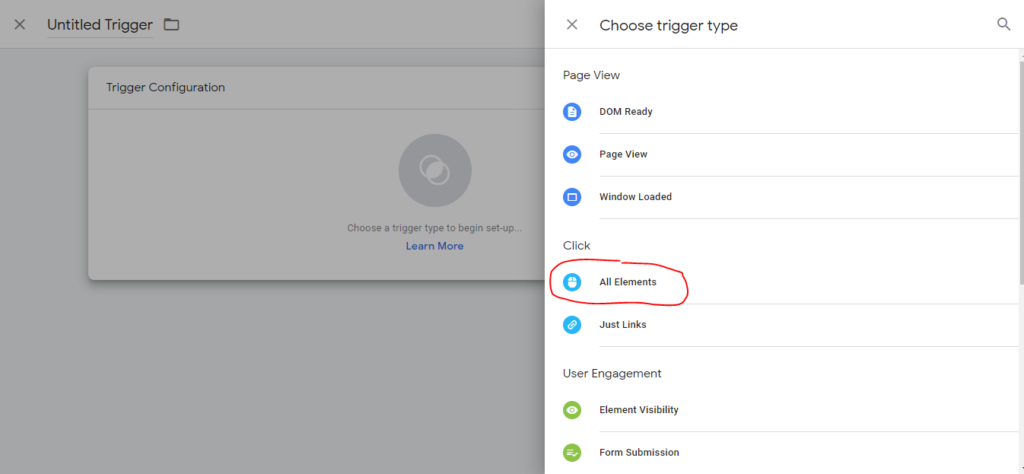Click the DOM Ready document icon
The image size is (1024, 474).
pyautogui.click(x=572, y=112)
